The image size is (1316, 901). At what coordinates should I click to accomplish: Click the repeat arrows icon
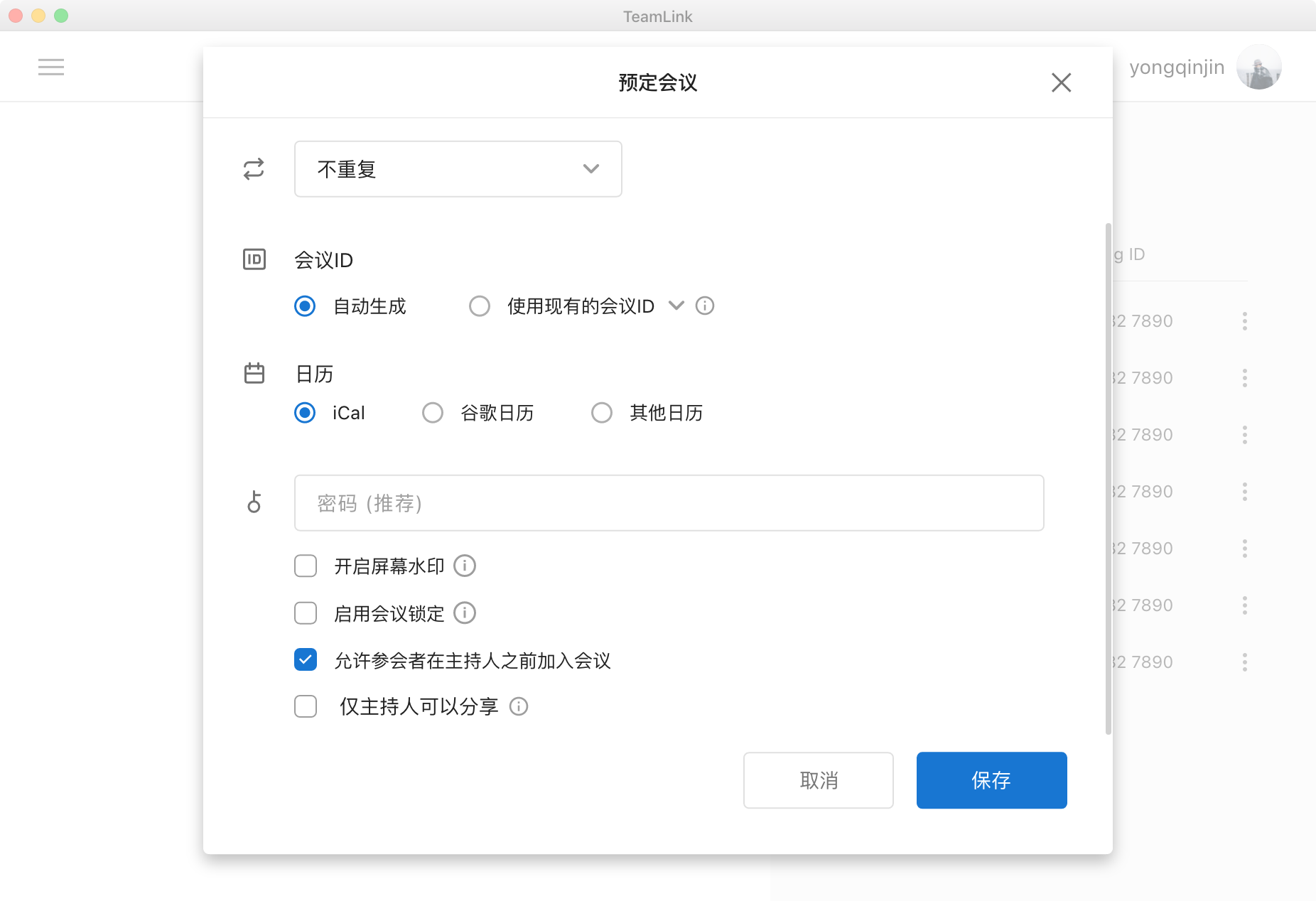pos(254,169)
